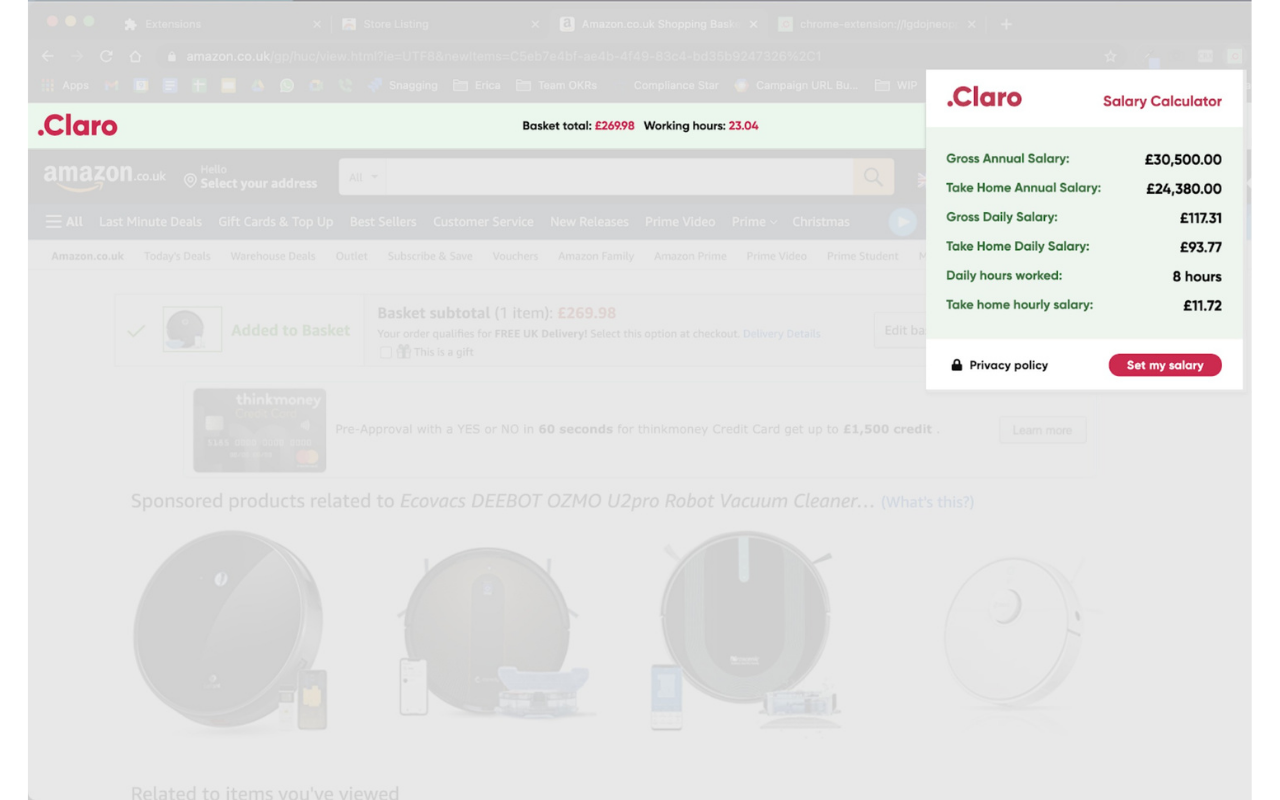The image size is (1280, 800).
Task: Switch to the Extensions browser tab
Action: (x=222, y=24)
